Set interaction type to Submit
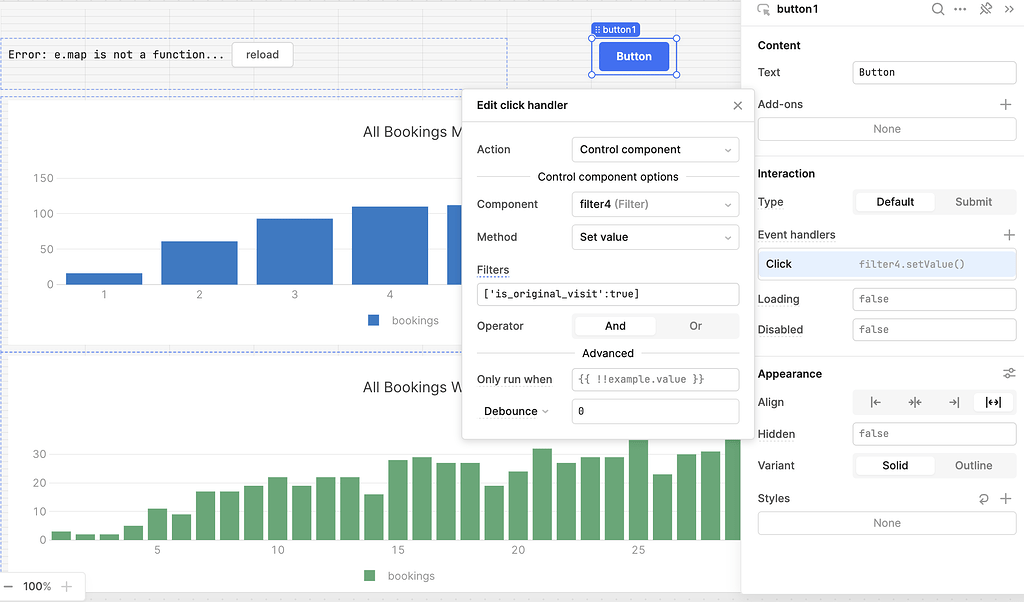Image resolution: width=1024 pixels, height=602 pixels. (x=973, y=202)
